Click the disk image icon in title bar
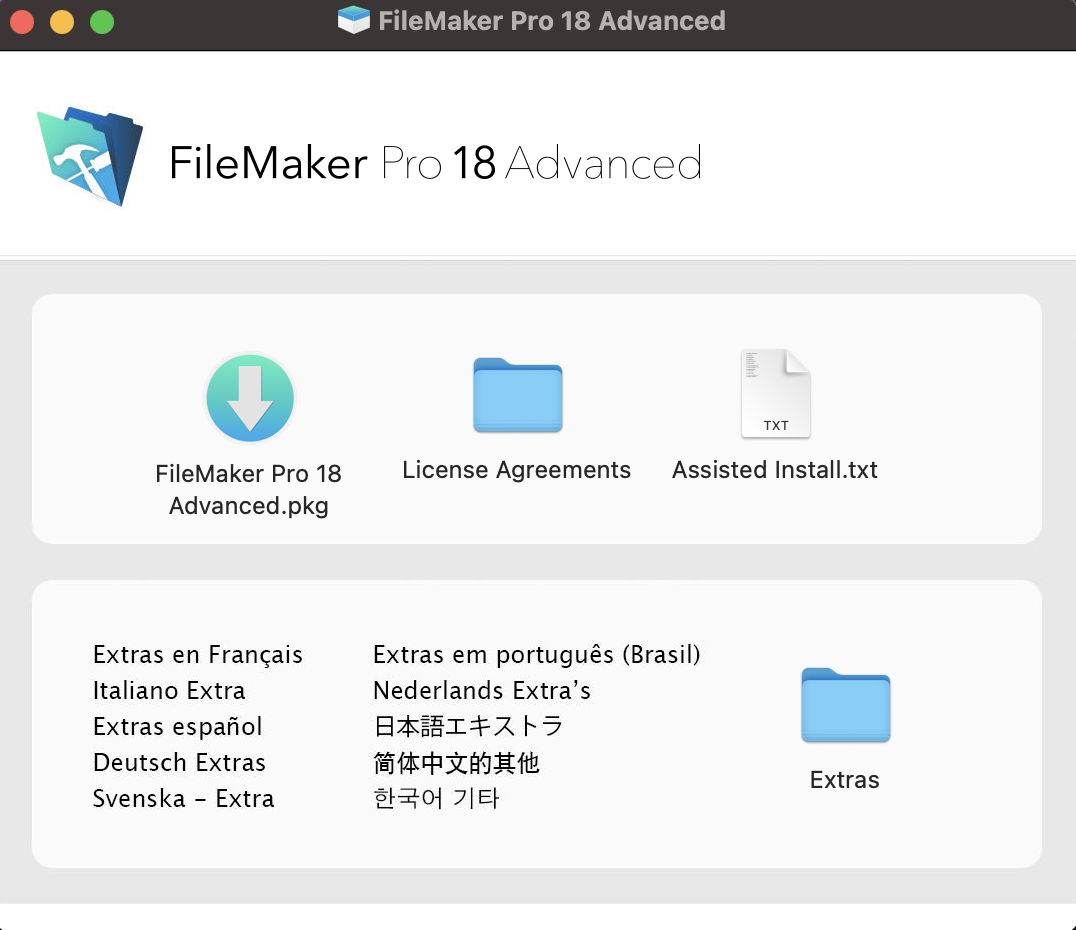 point(353,20)
